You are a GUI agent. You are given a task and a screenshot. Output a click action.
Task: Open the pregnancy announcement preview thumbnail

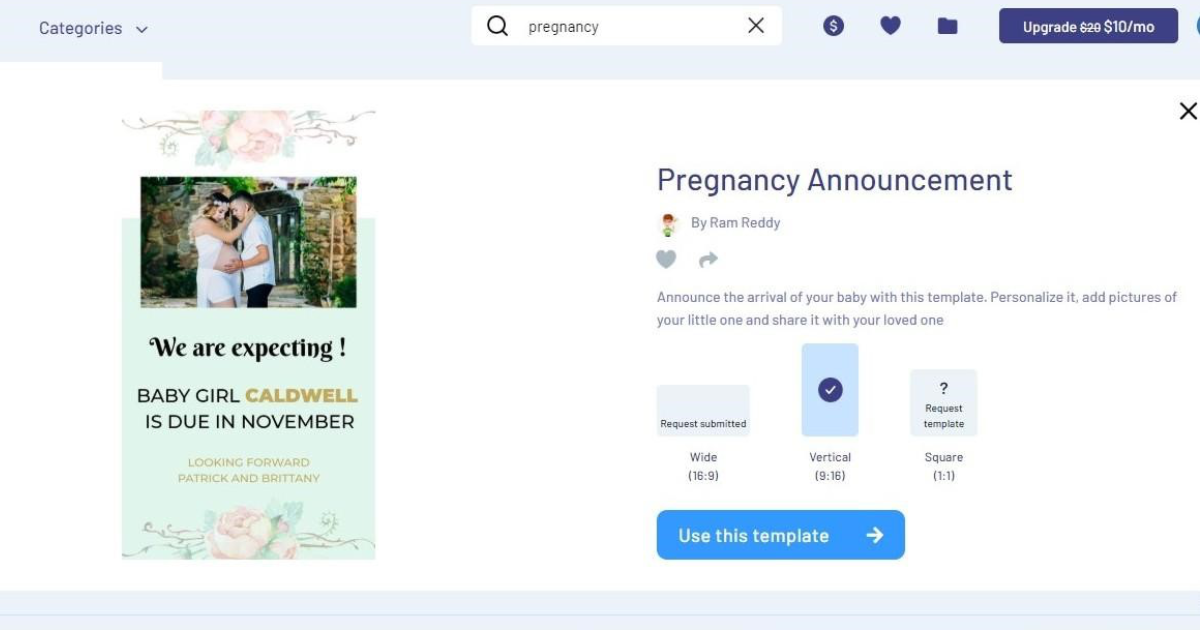coord(248,334)
